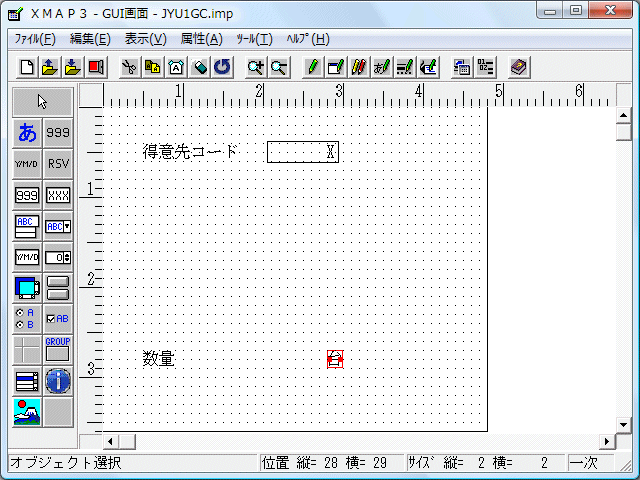Click the vertical scrollbar thumb
This screenshot has width=640, height=480.
coord(623,132)
